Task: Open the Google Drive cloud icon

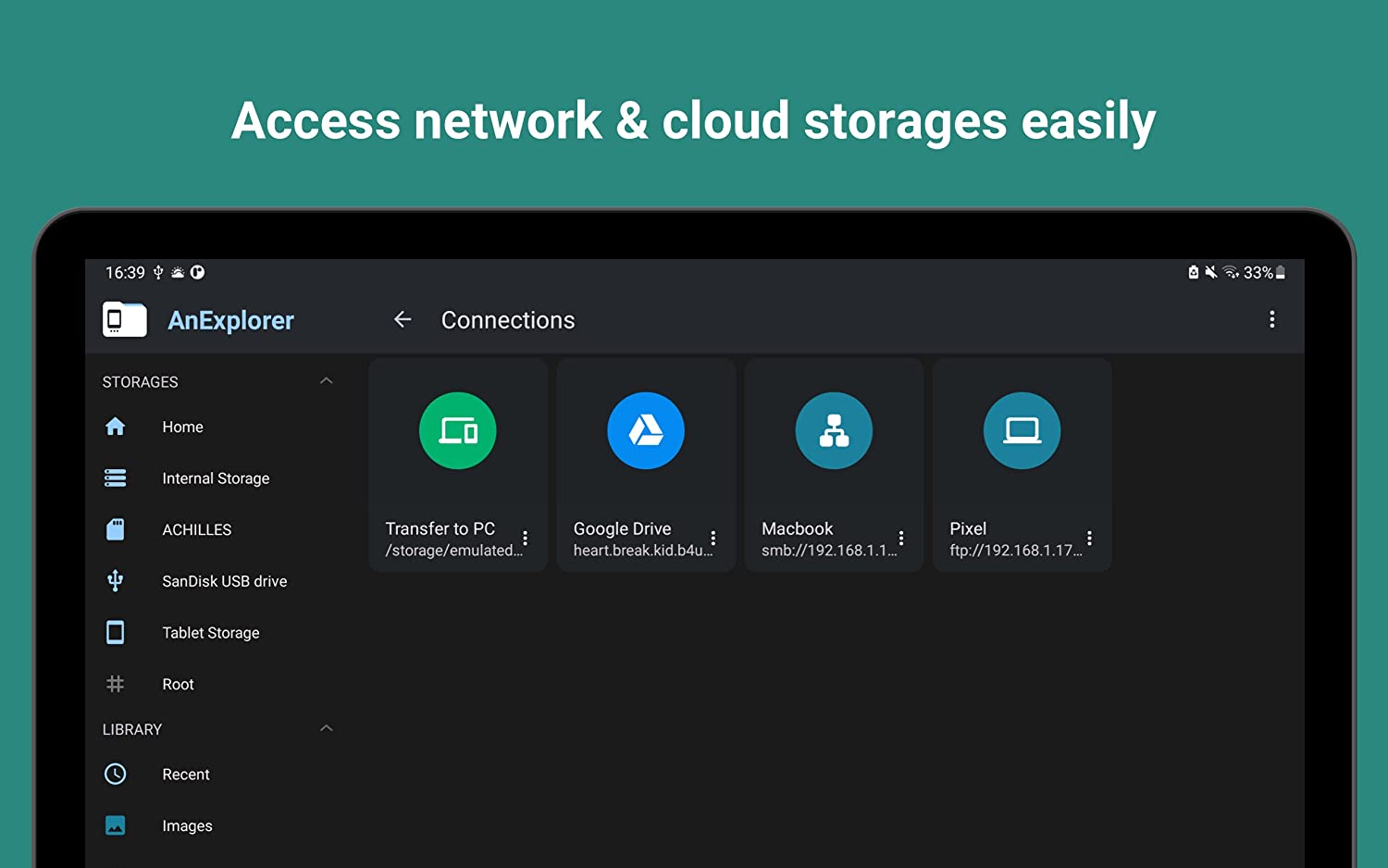Action: click(x=646, y=430)
